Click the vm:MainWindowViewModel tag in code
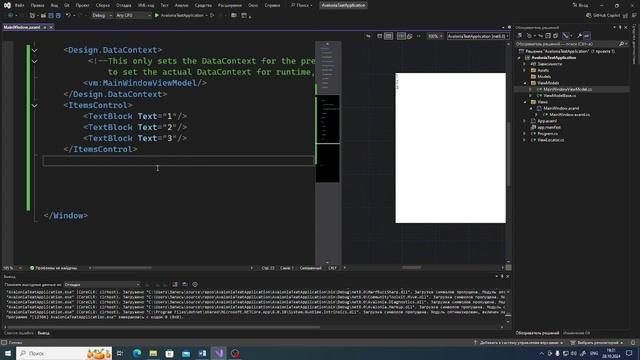Image resolution: width=640 pixels, height=360 pixels. tap(145, 83)
